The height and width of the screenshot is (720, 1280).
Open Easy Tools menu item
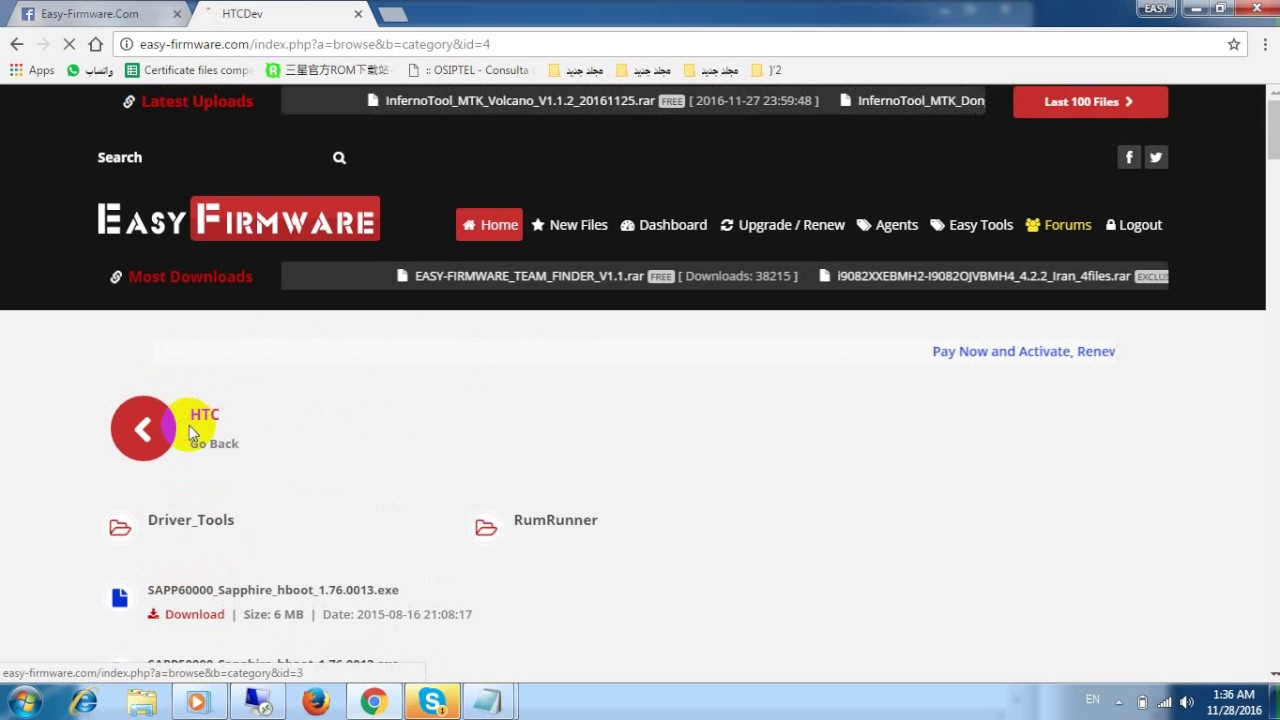click(971, 225)
